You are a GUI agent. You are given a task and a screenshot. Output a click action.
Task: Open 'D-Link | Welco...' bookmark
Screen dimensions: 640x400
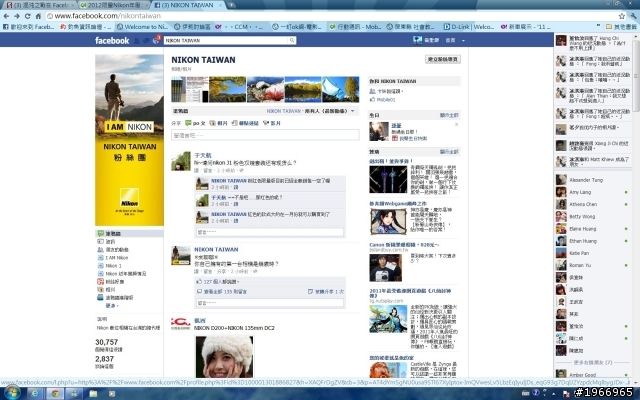tap(469, 27)
